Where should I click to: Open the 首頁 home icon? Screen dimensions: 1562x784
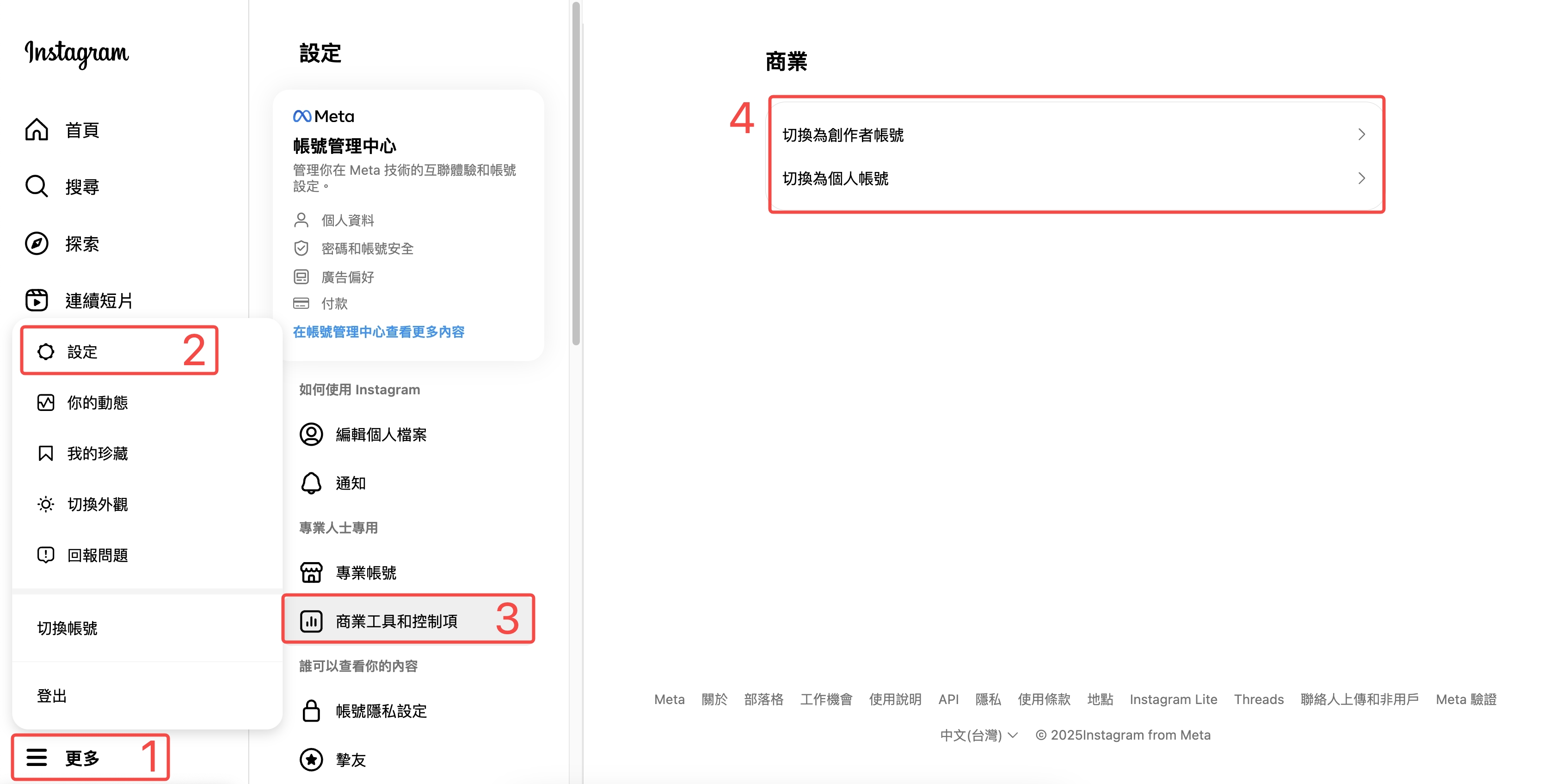(37, 130)
